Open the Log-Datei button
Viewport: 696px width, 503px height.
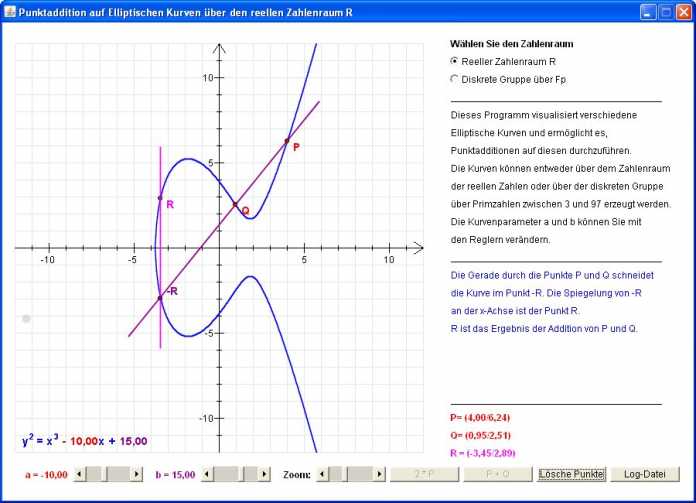coord(645,474)
